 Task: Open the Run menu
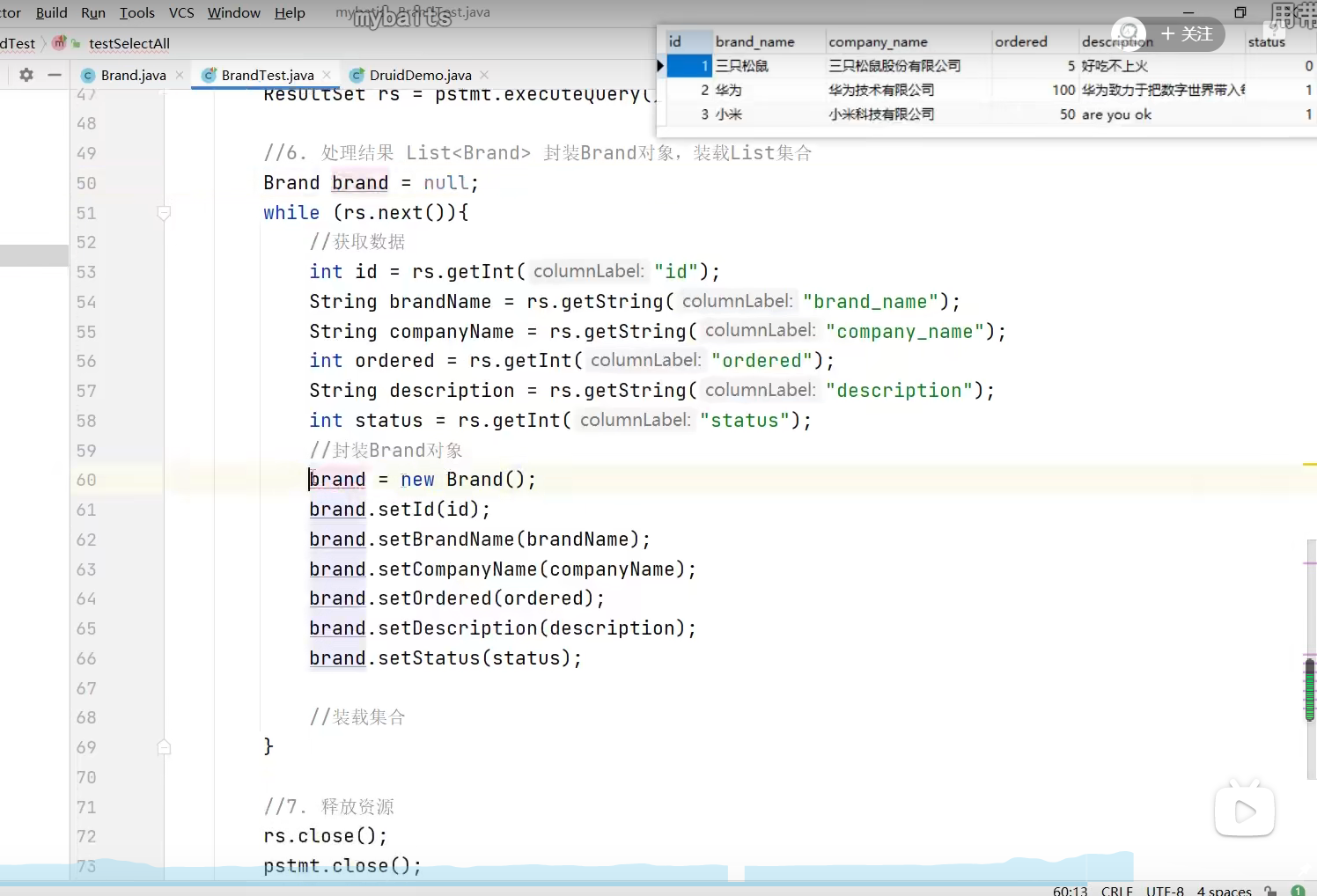93,12
